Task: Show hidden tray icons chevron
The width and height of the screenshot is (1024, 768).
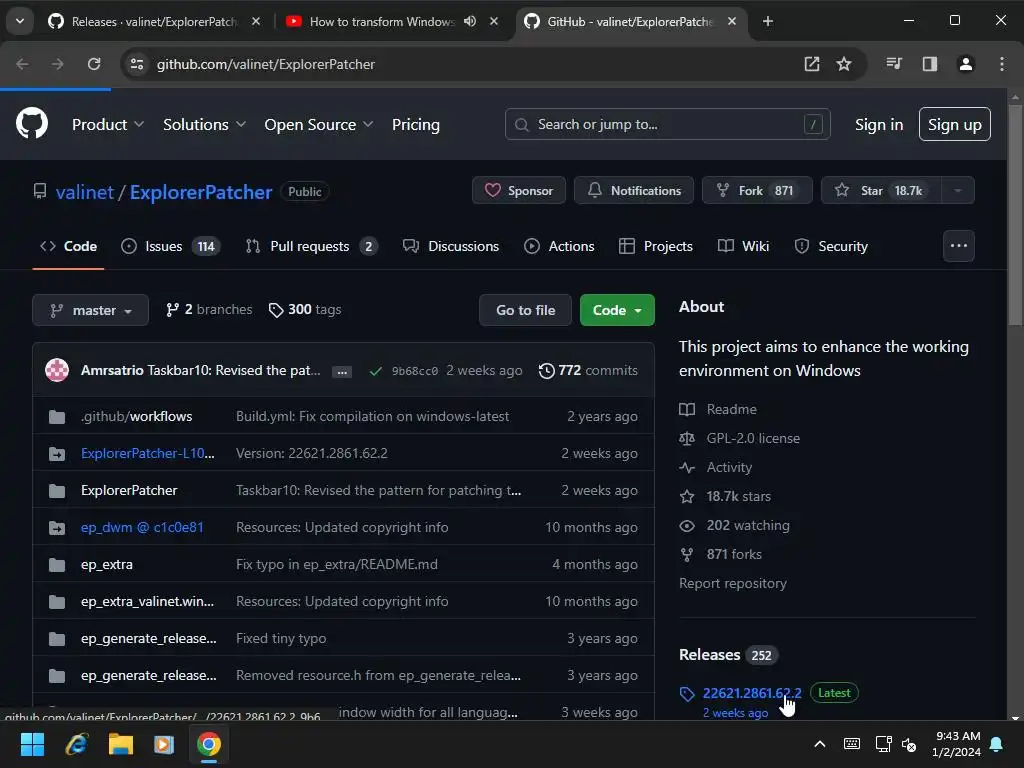Action: pyautogui.click(x=820, y=744)
